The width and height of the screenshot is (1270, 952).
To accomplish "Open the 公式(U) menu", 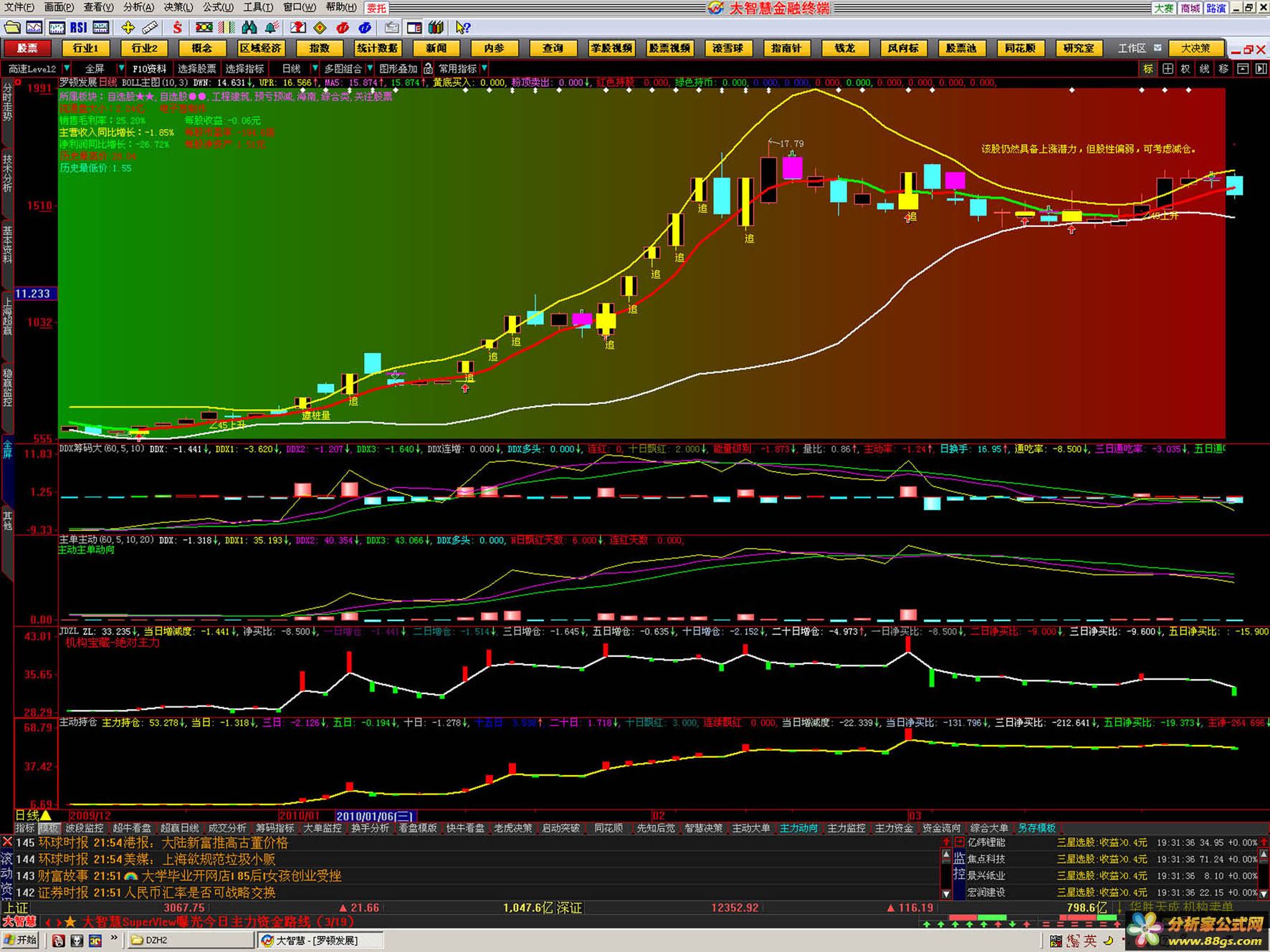I will 218,7.
